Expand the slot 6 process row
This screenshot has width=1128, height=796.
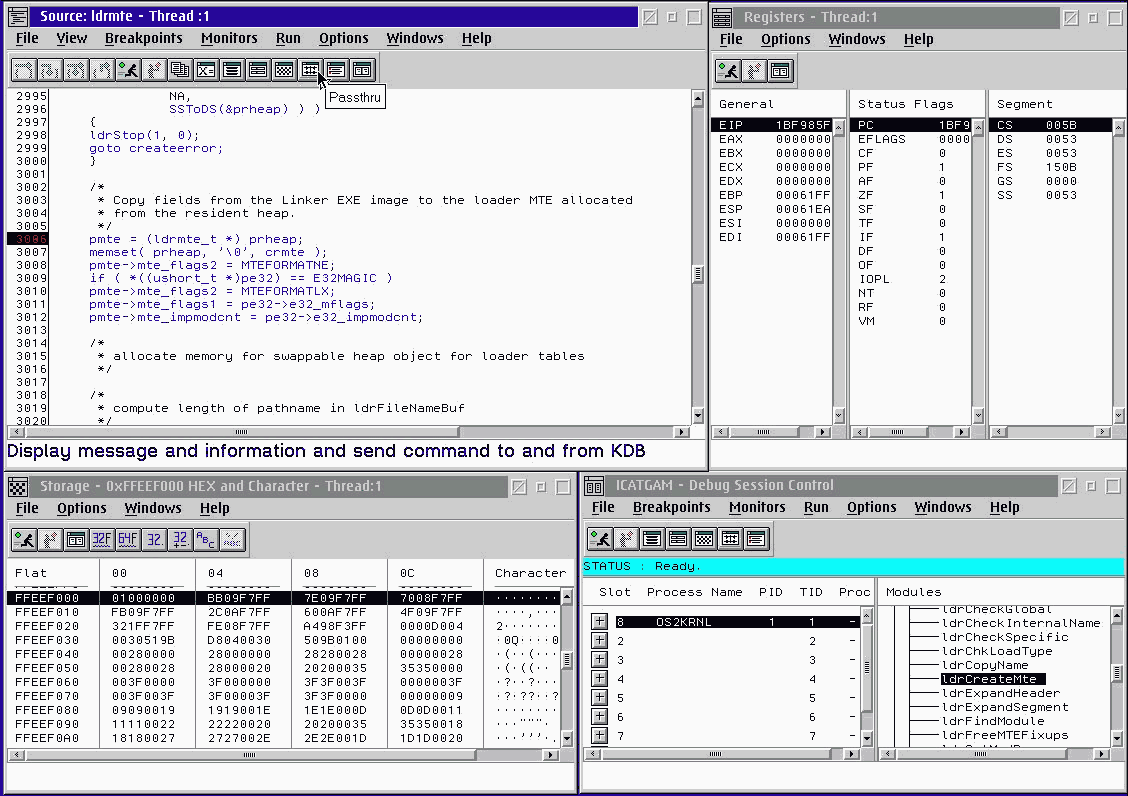coord(599,717)
